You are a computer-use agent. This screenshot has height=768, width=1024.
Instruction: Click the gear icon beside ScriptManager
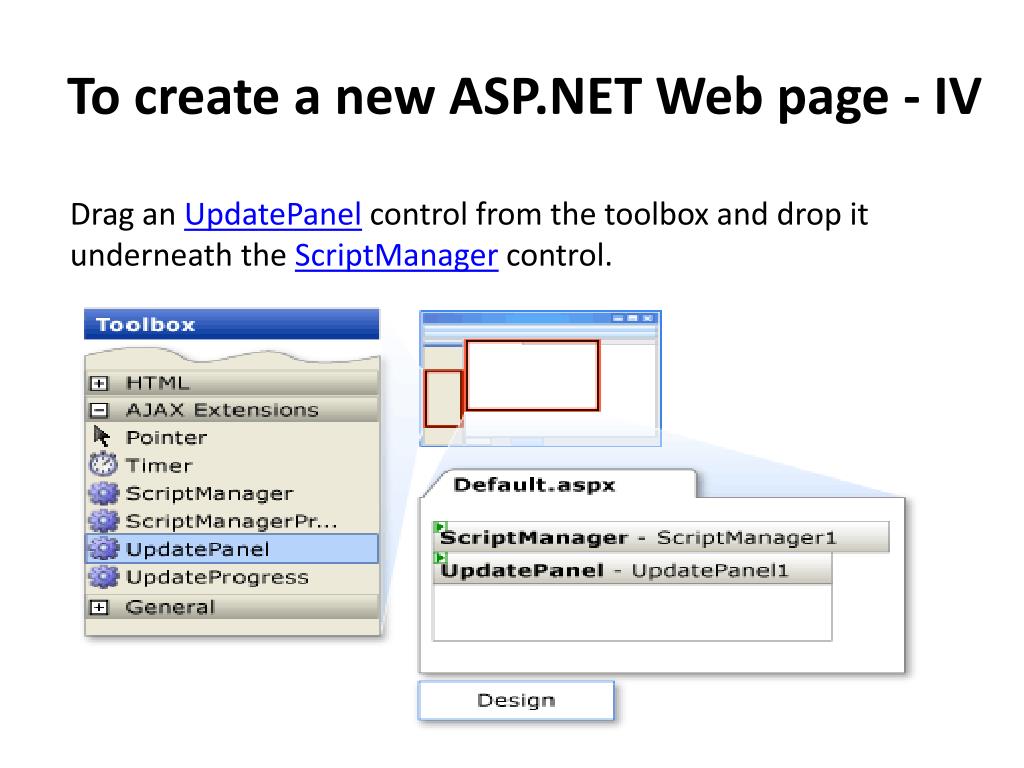click(x=103, y=493)
